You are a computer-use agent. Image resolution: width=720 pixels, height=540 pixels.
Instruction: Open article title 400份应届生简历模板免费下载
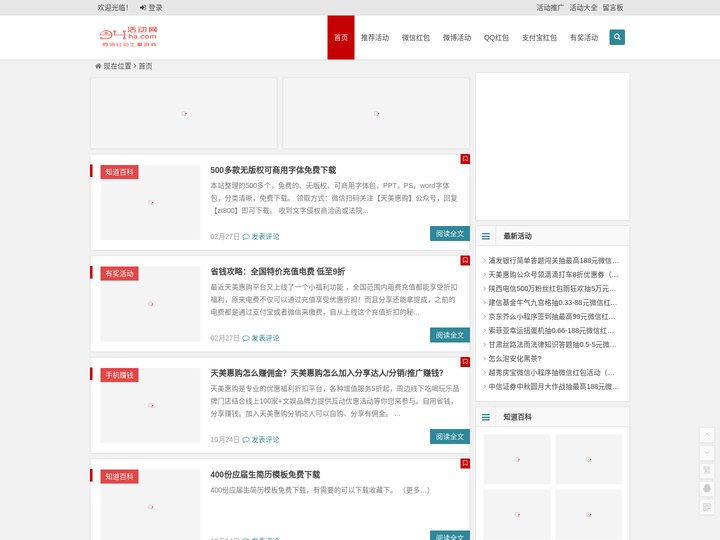[x=265, y=475]
